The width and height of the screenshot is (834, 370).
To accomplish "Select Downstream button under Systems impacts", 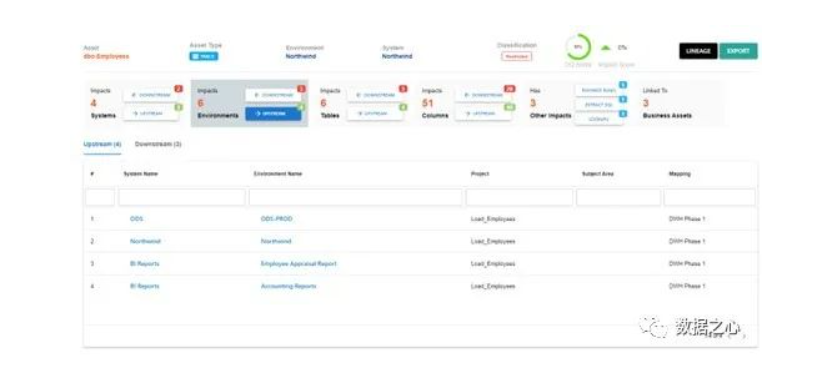I will [151, 95].
